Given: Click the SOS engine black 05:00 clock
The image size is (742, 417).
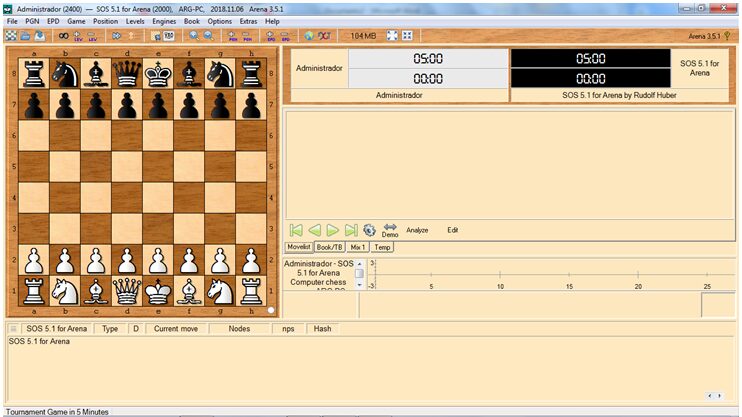Looking at the screenshot, I should pyautogui.click(x=591, y=59).
